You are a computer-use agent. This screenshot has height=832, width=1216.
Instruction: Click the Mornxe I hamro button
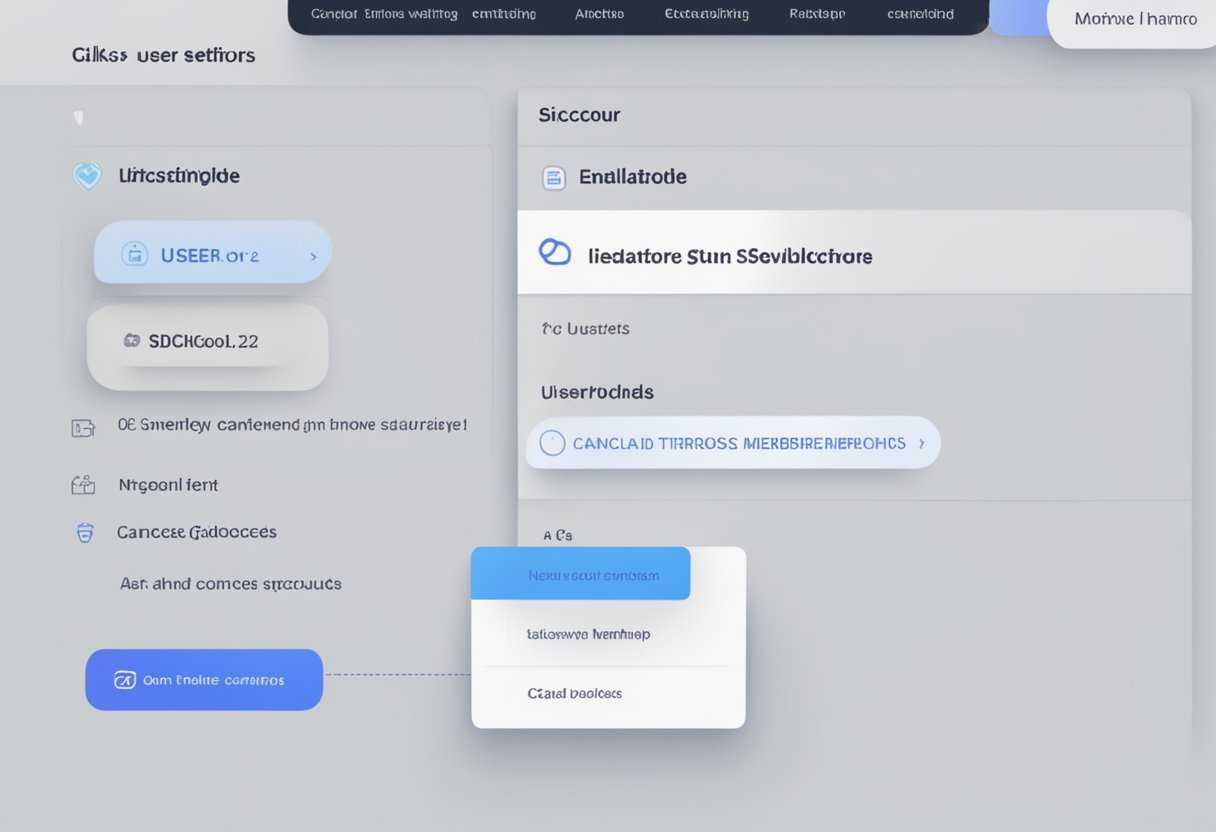(x=1135, y=19)
